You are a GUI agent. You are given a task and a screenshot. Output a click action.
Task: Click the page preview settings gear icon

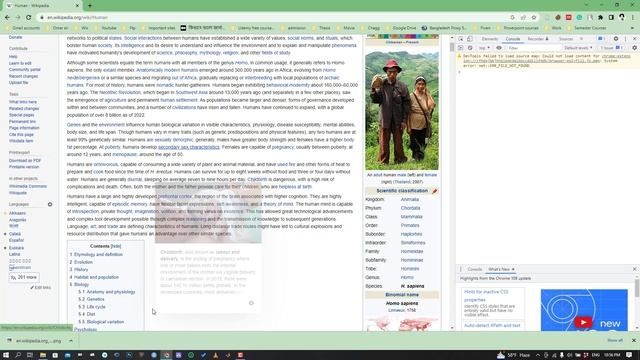tap(251, 303)
